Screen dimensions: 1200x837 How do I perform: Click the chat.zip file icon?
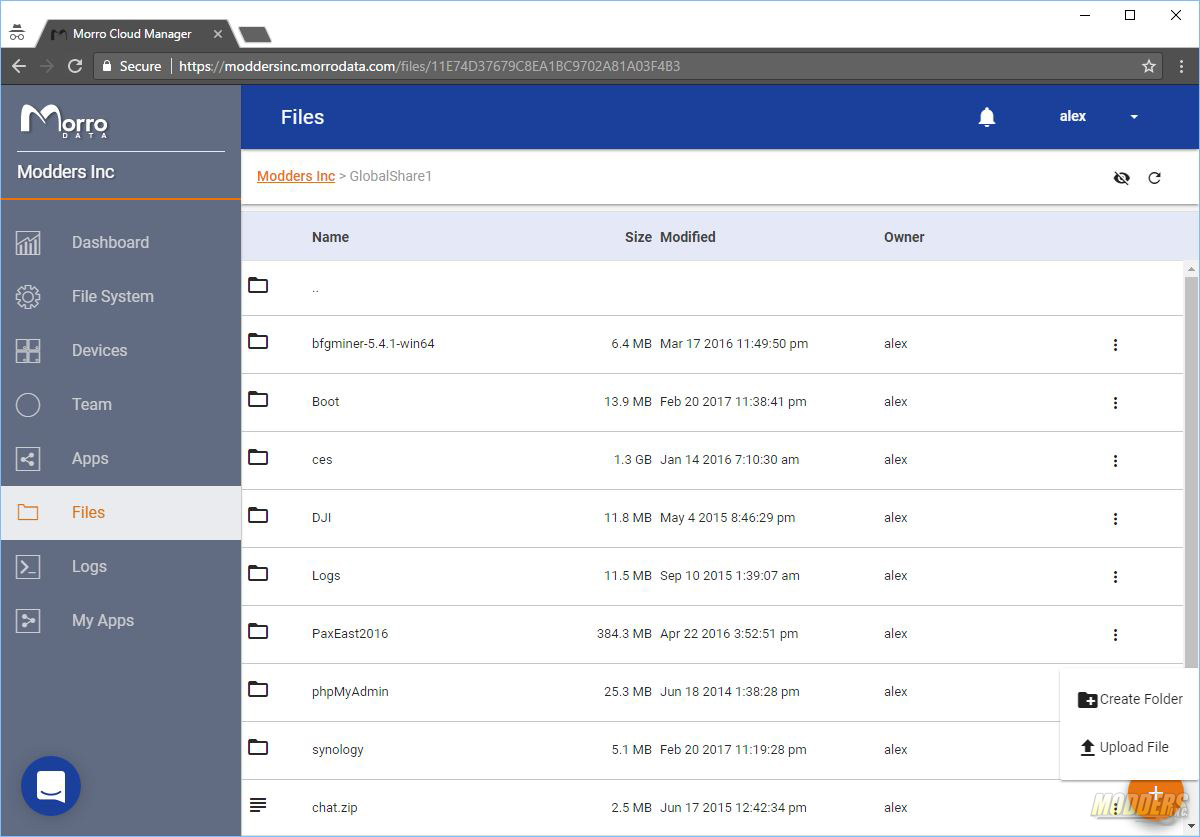coord(258,805)
